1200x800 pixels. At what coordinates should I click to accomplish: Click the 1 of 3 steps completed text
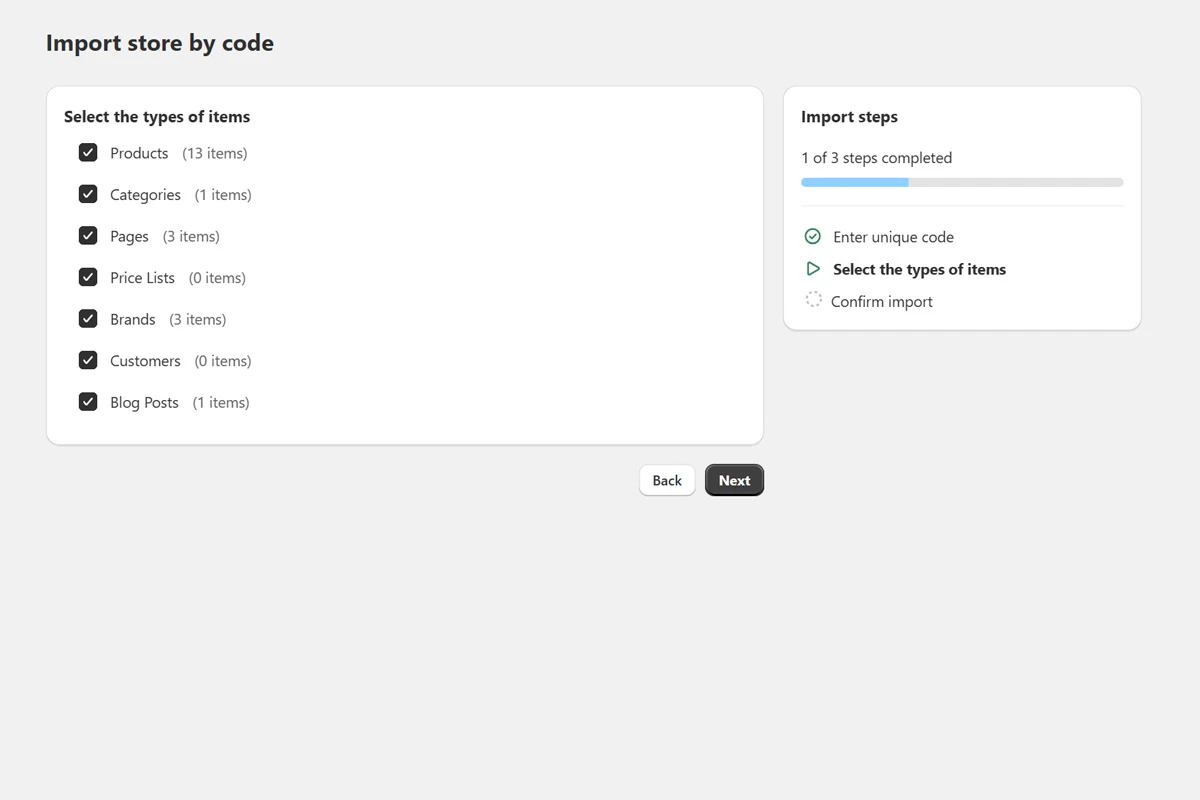pos(876,157)
